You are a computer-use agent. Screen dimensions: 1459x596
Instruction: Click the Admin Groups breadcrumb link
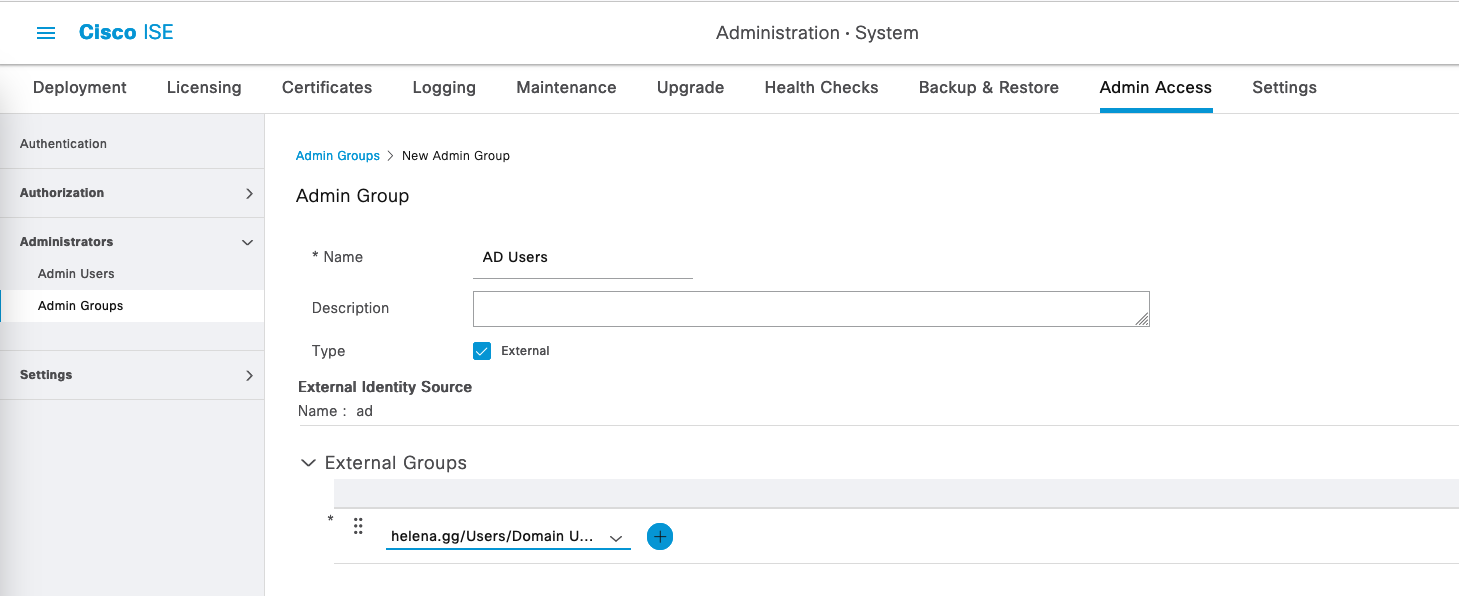click(x=338, y=156)
